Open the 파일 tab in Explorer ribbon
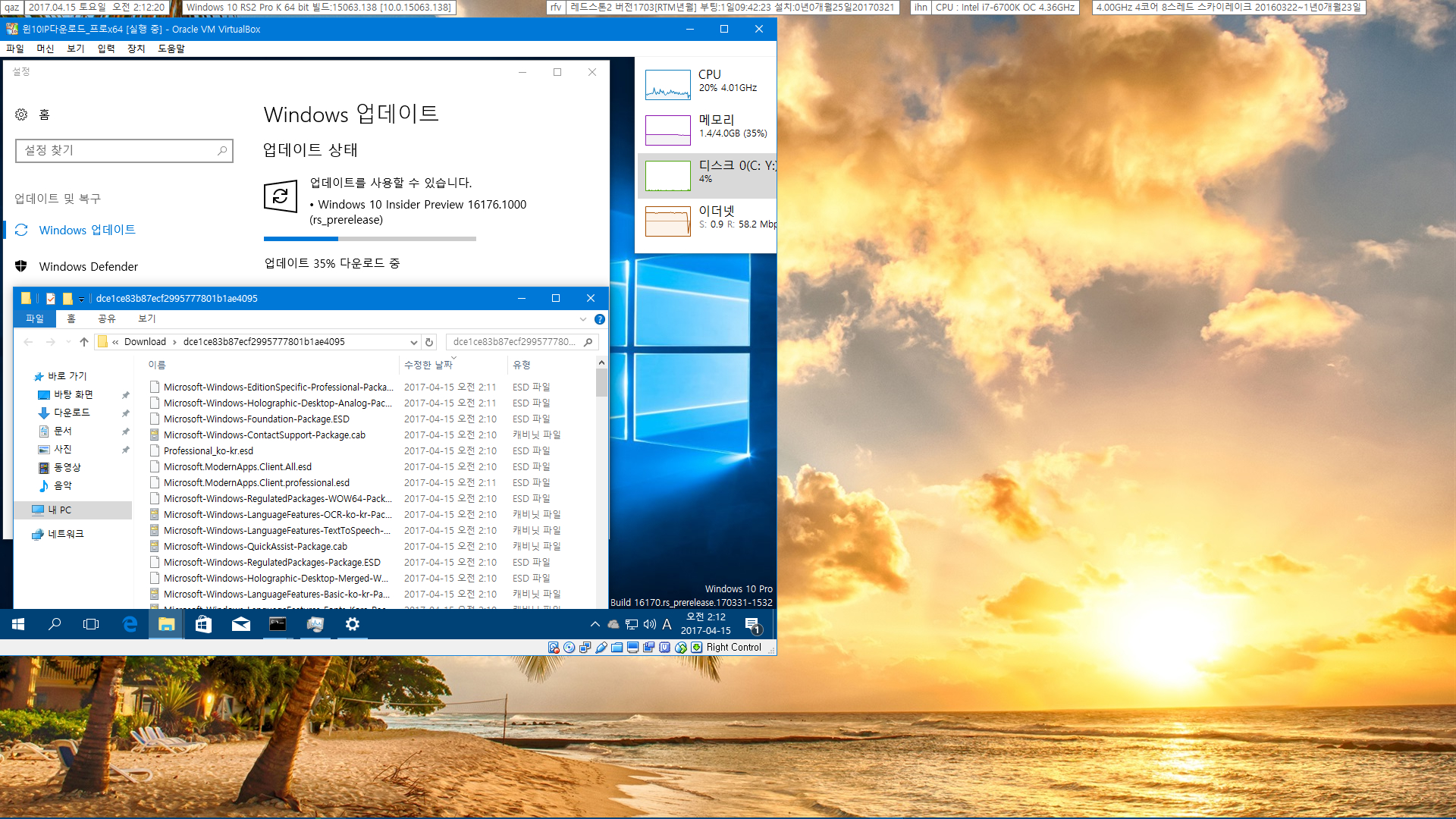 point(35,318)
